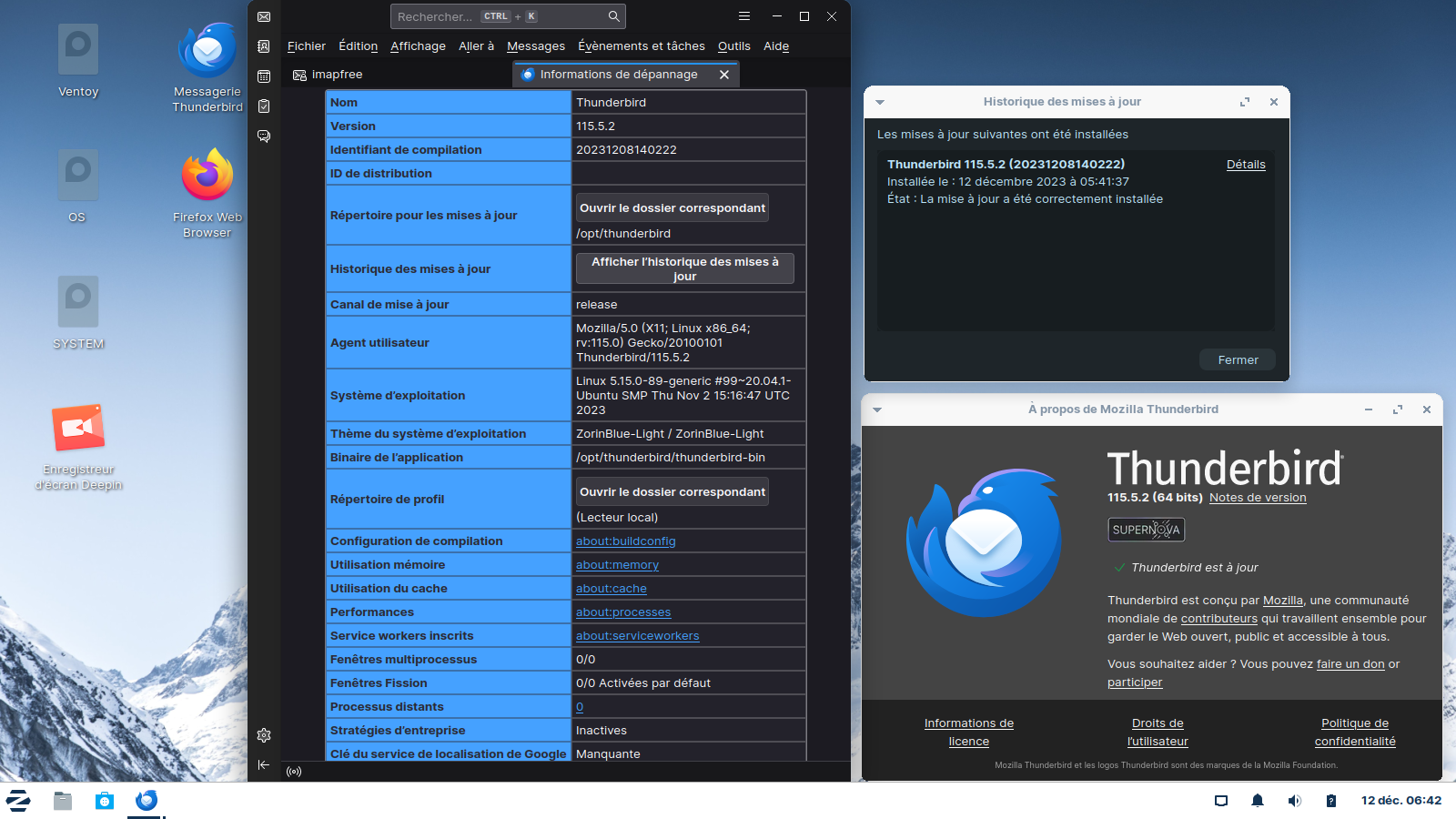Open the Affichage menu
Image resolution: width=1456 pixels, height=819 pixels.
[x=419, y=46]
